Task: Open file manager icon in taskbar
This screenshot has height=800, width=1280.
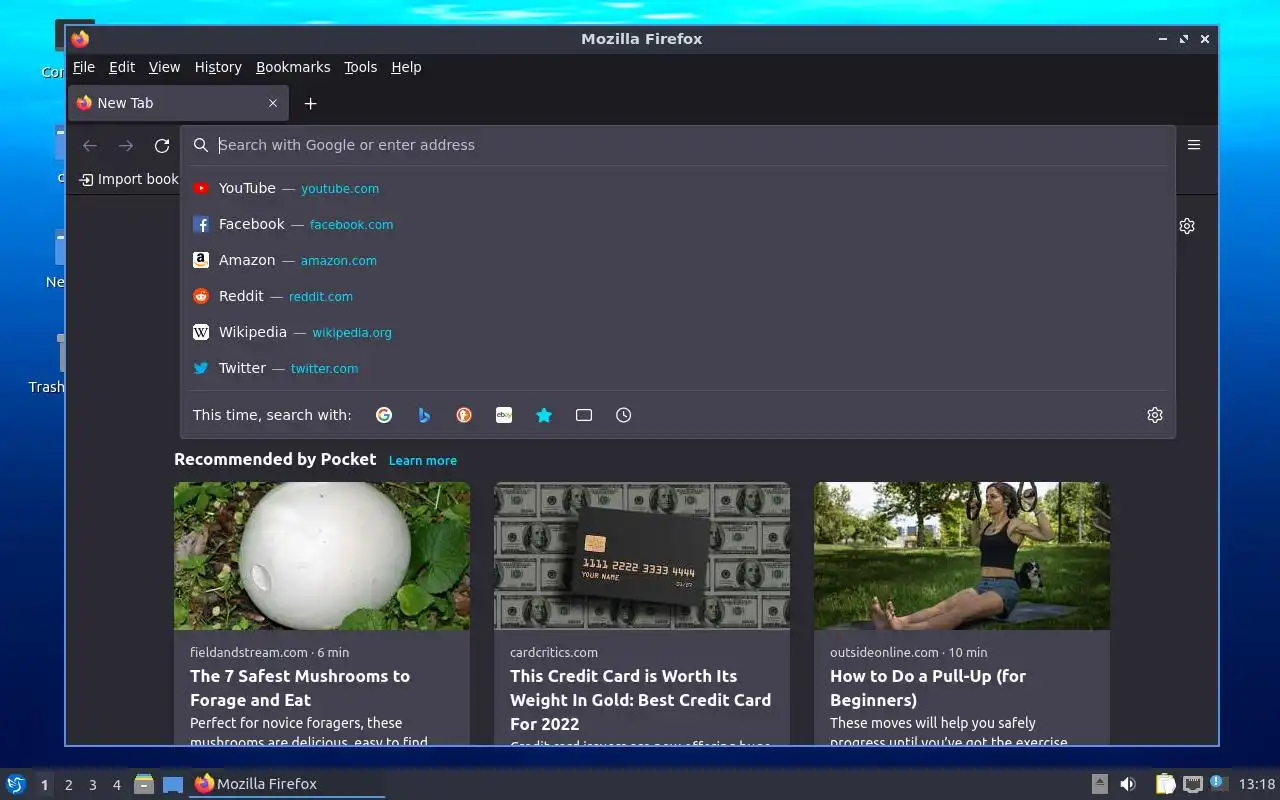Action: coord(144,784)
